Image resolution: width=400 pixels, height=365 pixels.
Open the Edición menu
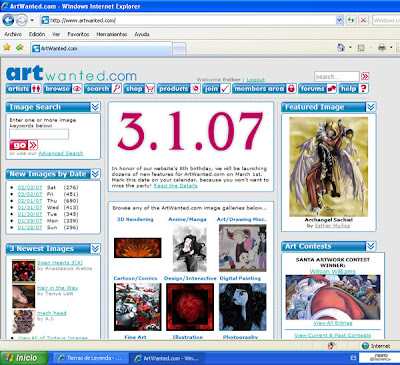[x=37, y=34]
